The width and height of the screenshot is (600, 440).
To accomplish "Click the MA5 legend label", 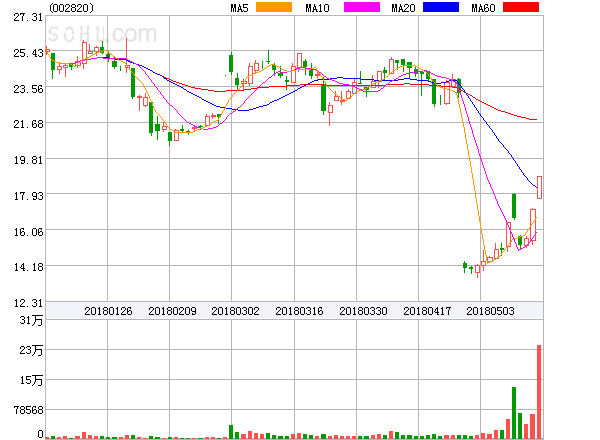I will [x=240, y=8].
